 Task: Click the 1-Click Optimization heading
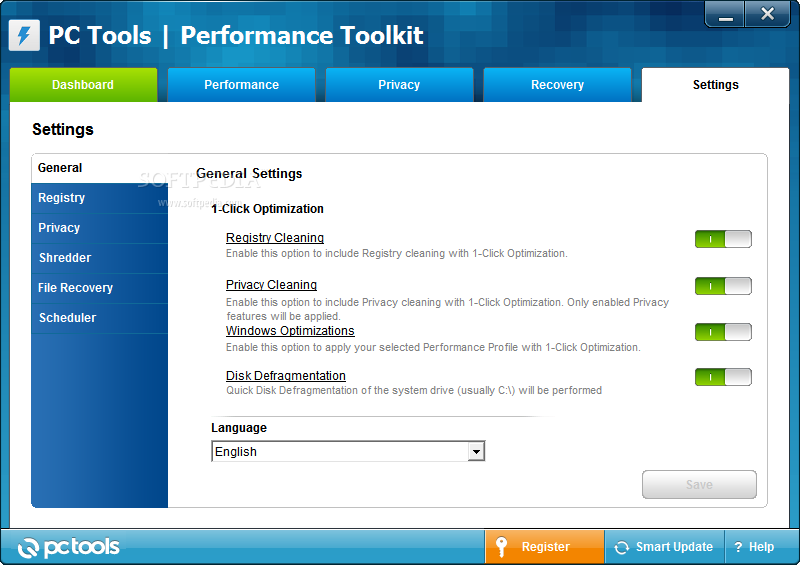pos(267,209)
